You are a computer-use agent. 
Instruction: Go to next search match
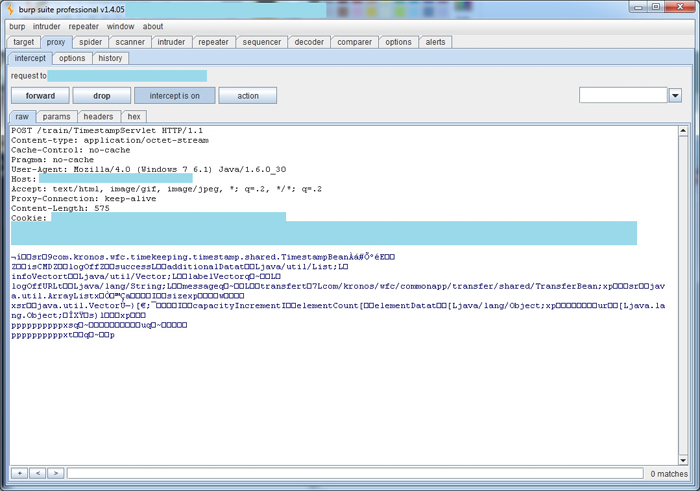click(56, 473)
